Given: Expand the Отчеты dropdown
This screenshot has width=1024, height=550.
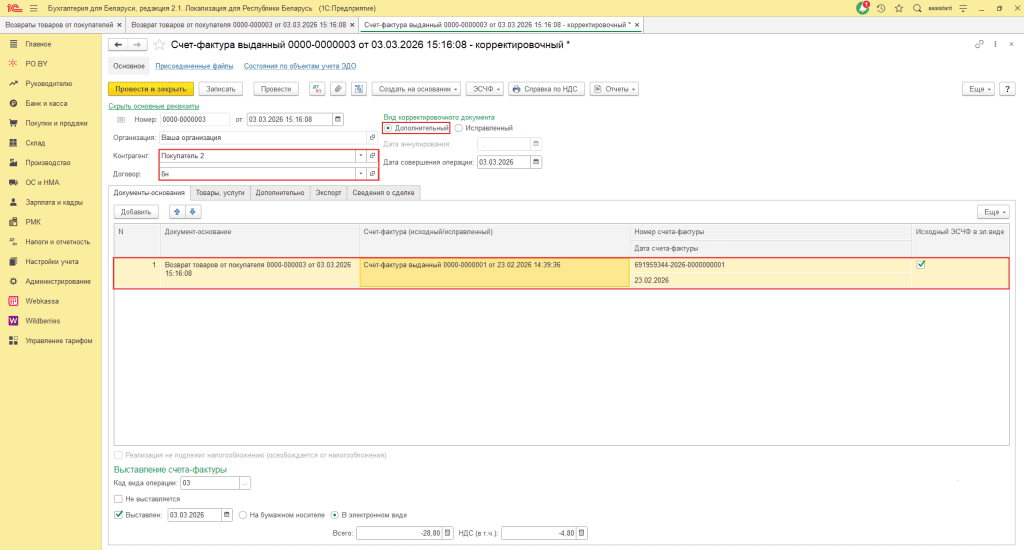Looking at the screenshot, I should click(x=613, y=89).
